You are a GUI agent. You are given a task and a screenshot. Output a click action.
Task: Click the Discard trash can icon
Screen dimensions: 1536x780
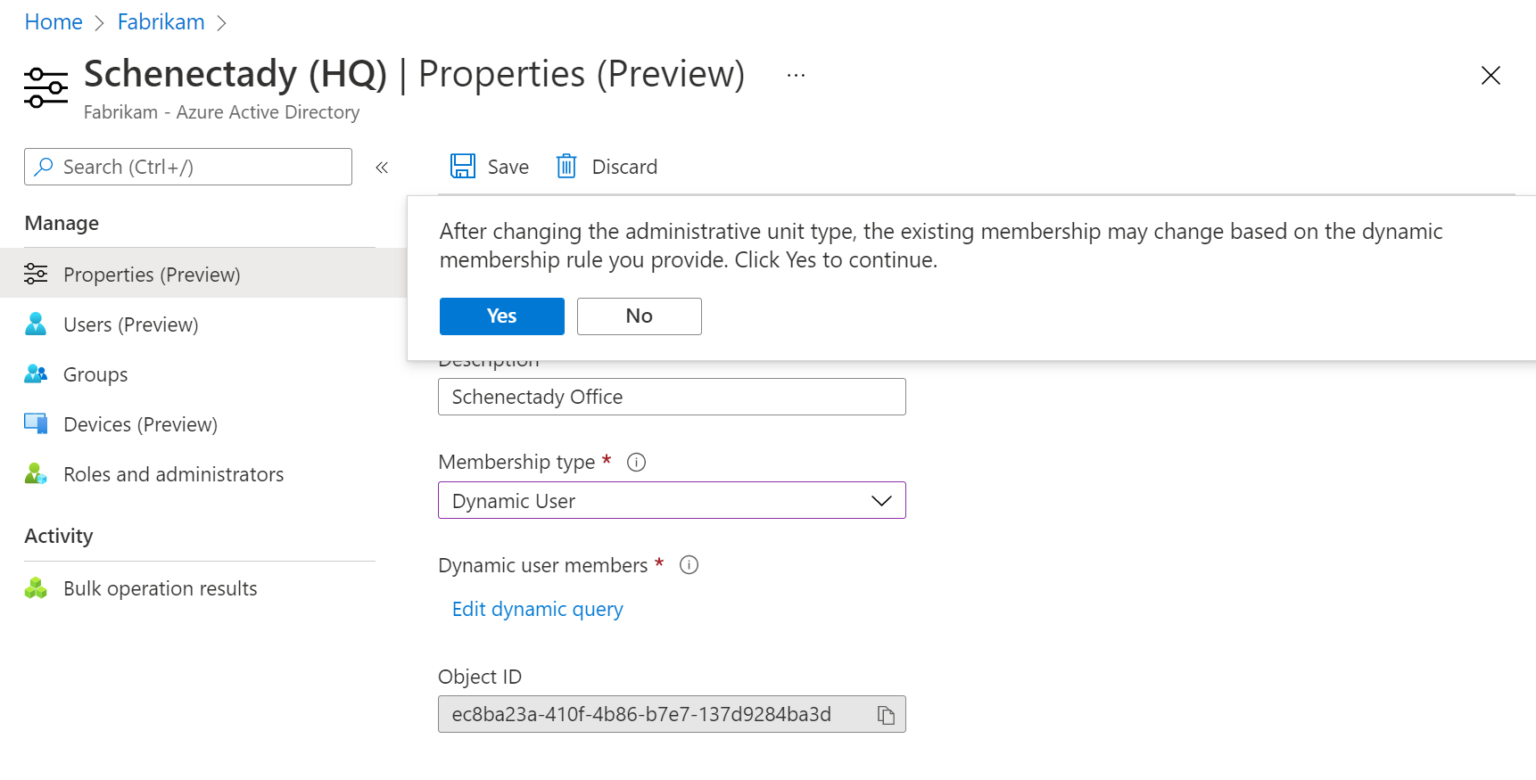click(566, 166)
